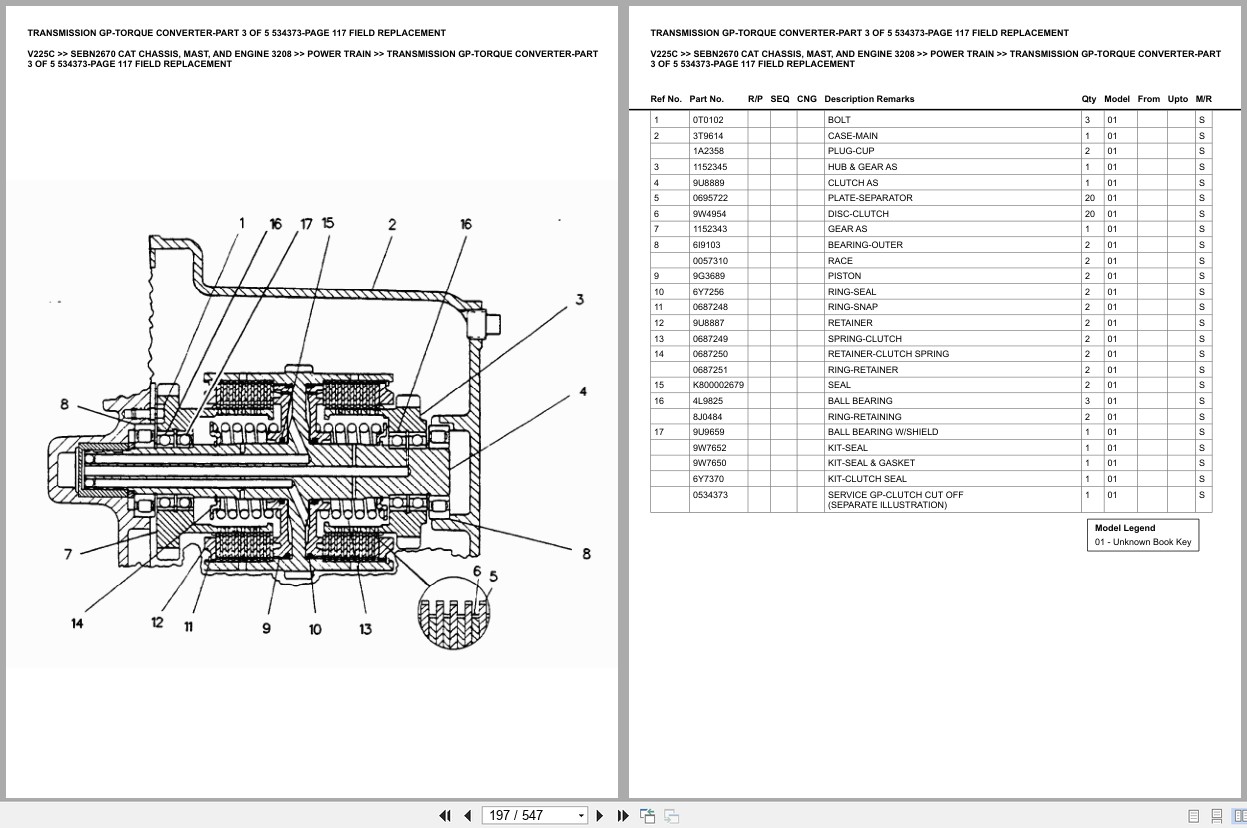This screenshot has width=1247, height=828.
Task: Switch to single page view
Action: point(1194,816)
